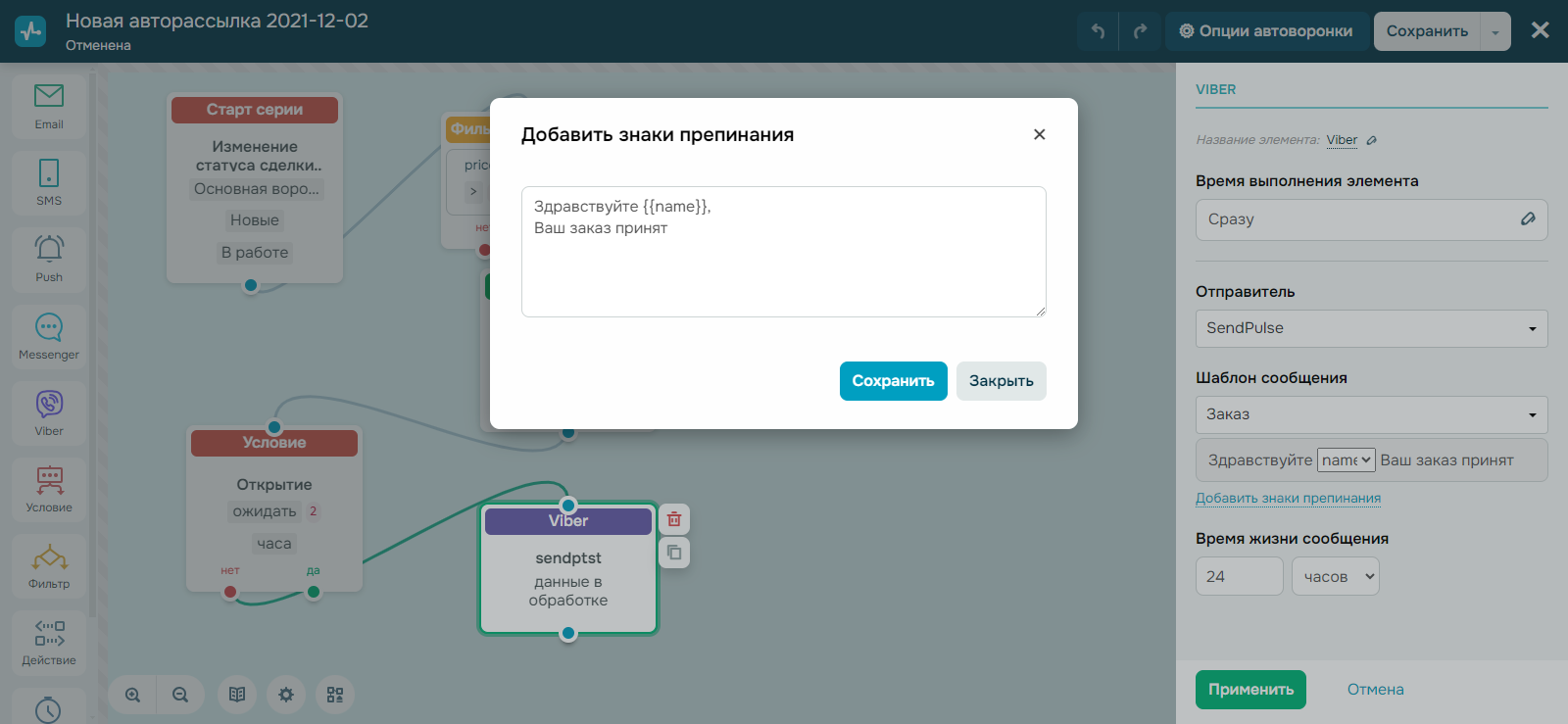Expand the Сохранить dropdown arrow
Image resolution: width=1568 pixels, height=724 pixels.
(1495, 31)
